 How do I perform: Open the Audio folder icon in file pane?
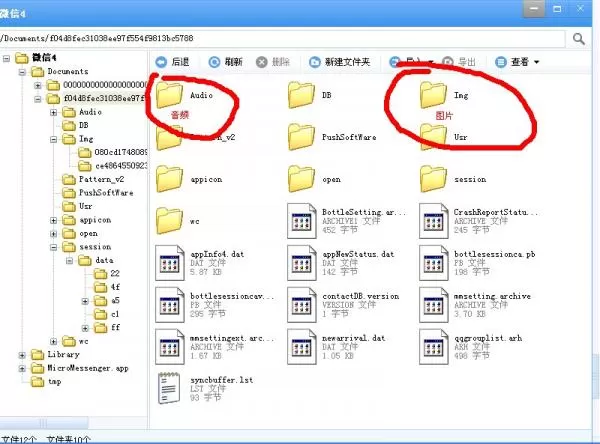pos(169,95)
